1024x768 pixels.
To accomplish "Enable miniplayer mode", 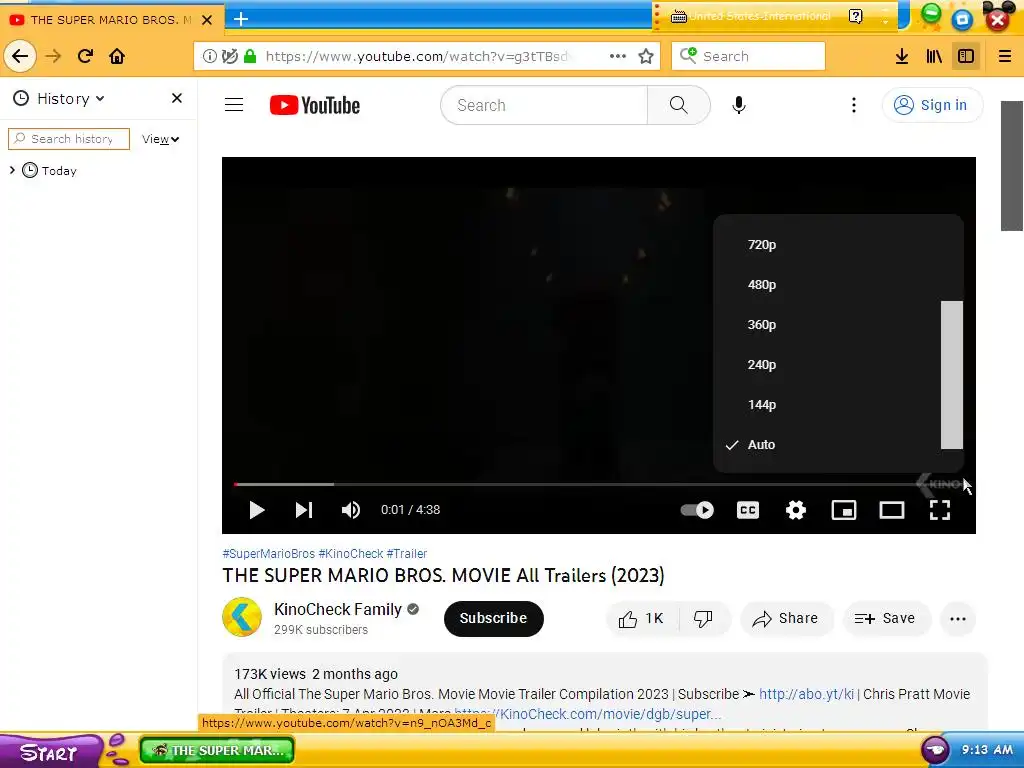I will pos(844,510).
